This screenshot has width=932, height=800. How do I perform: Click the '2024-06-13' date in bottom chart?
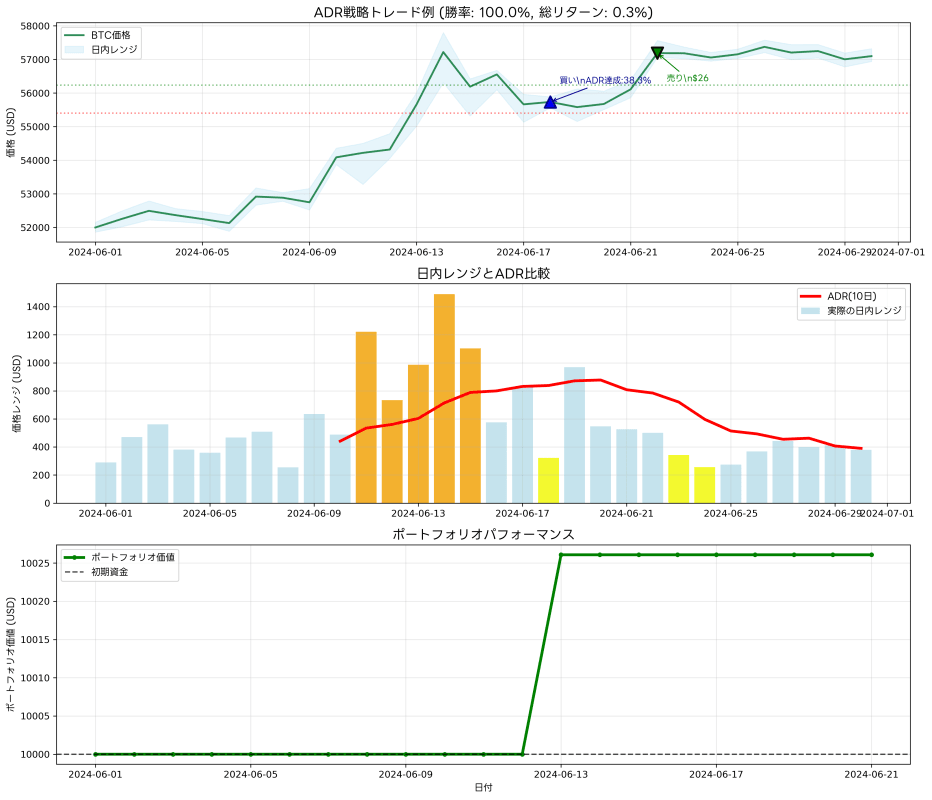[x=561, y=774]
